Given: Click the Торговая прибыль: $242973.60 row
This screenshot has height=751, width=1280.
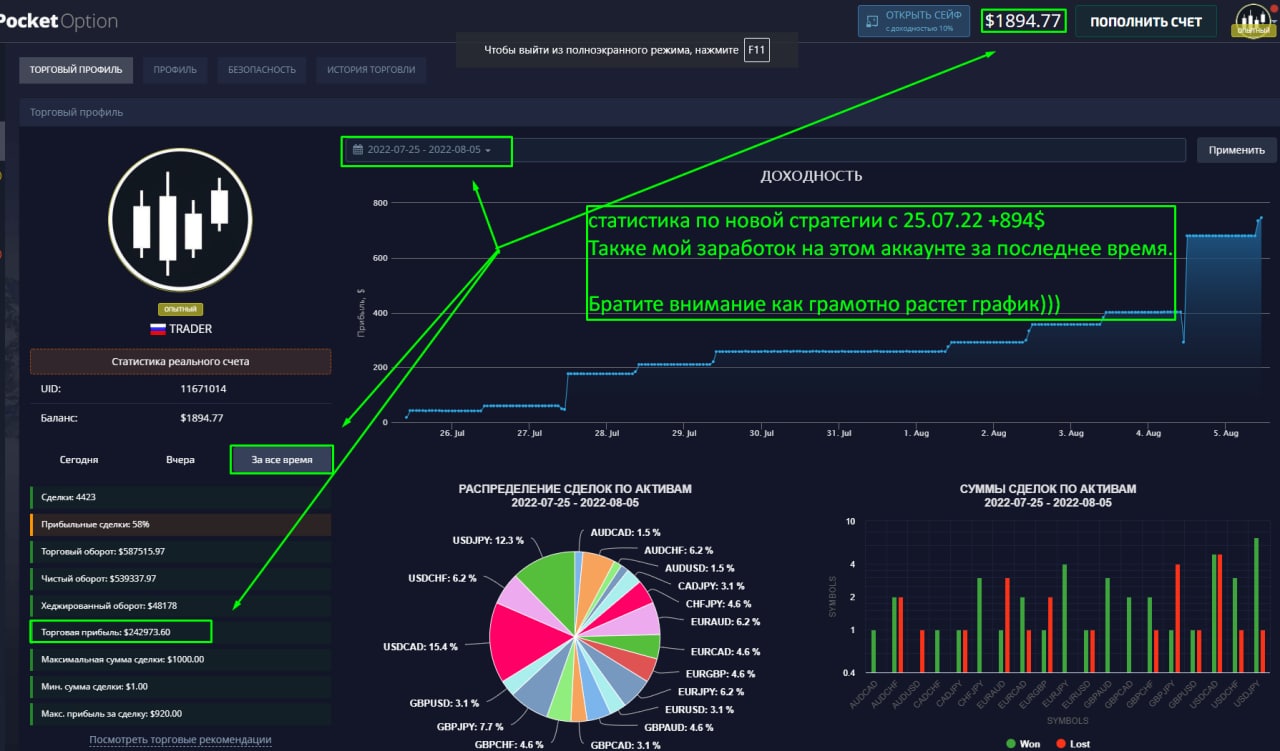Looking at the screenshot, I should [180, 632].
